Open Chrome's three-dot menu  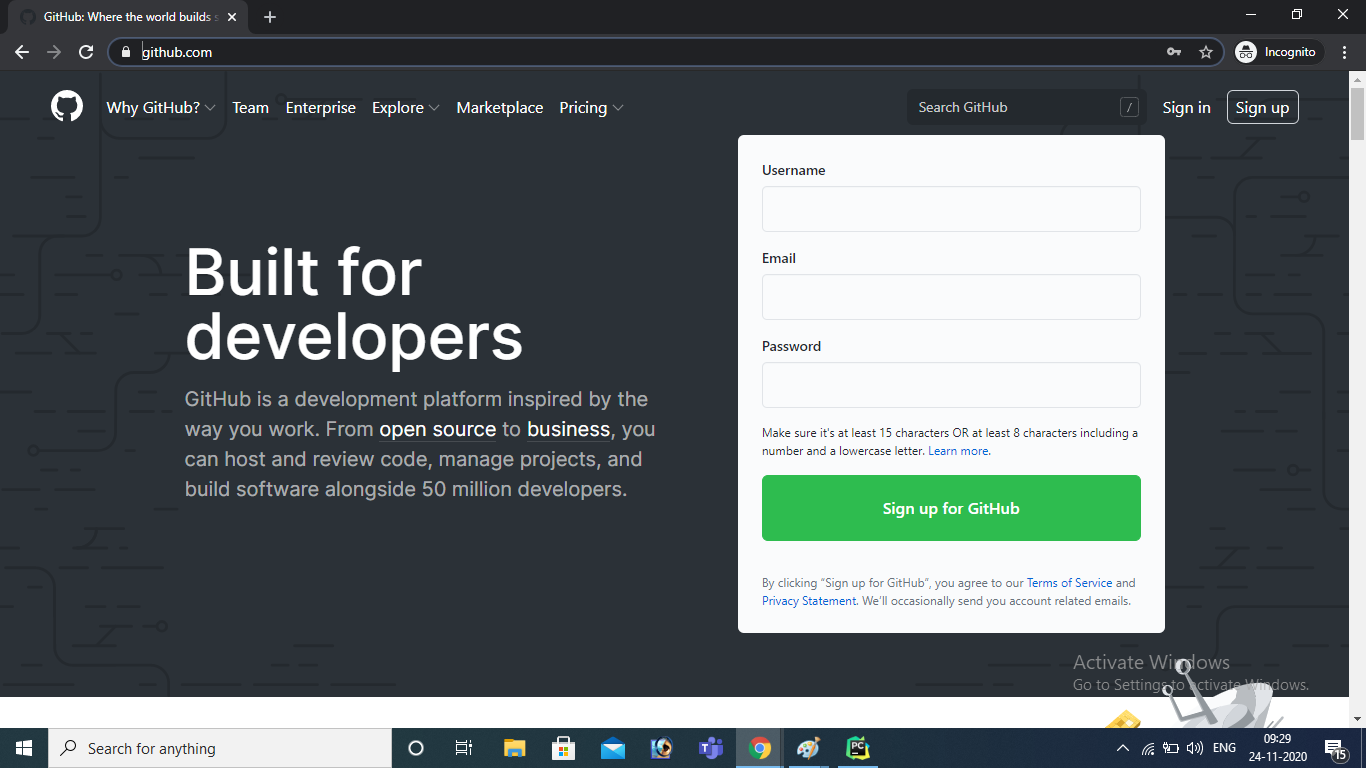click(x=1345, y=51)
